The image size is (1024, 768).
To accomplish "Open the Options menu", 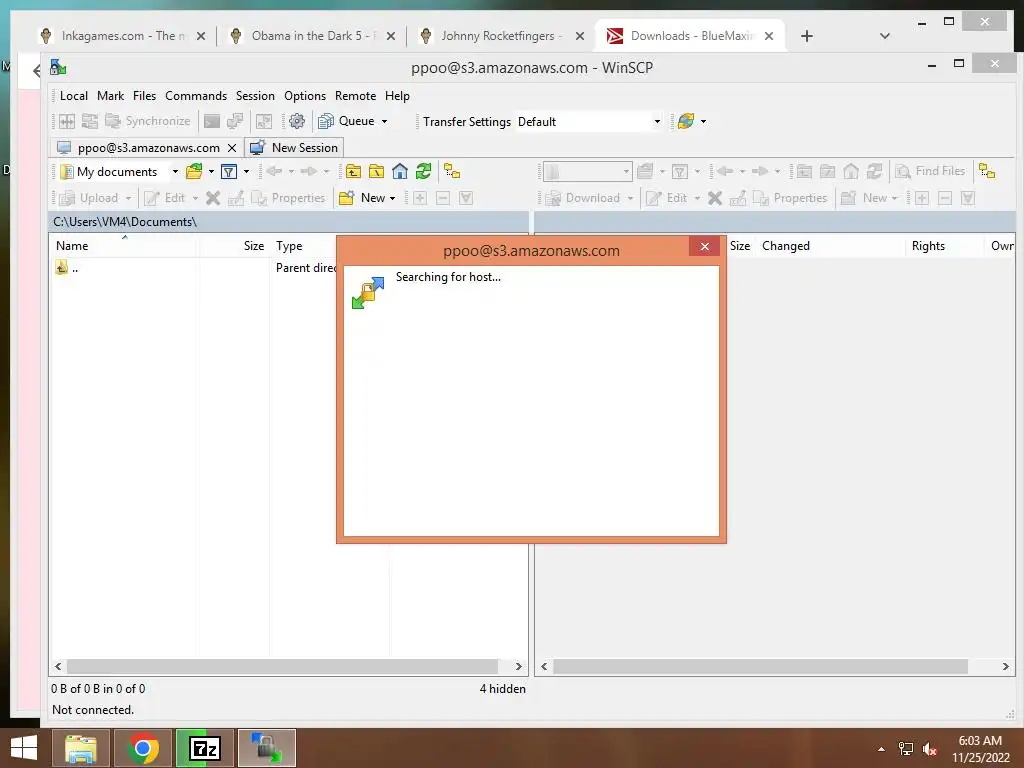I will 305,96.
